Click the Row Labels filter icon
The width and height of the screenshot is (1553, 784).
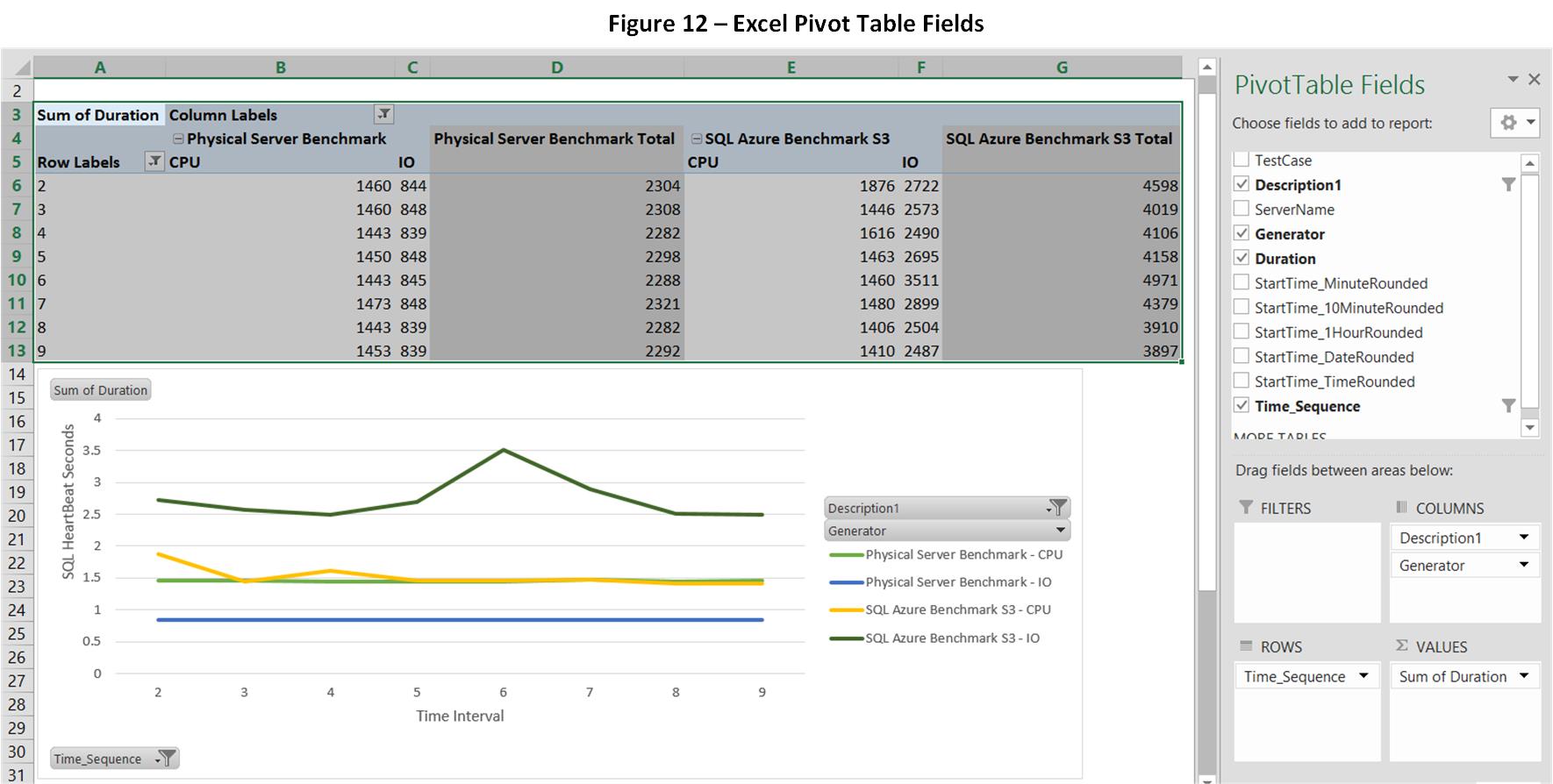[x=154, y=161]
